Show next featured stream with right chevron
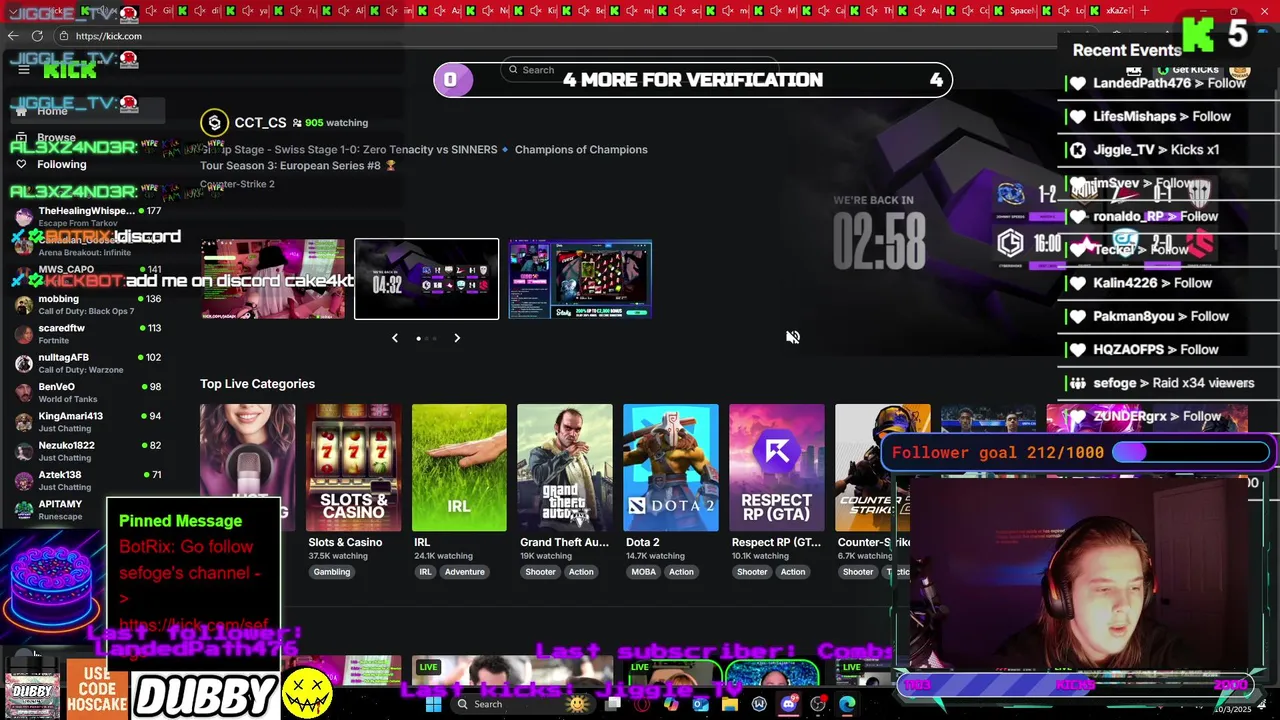The width and height of the screenshot is (1280, 720). [457, 338]
